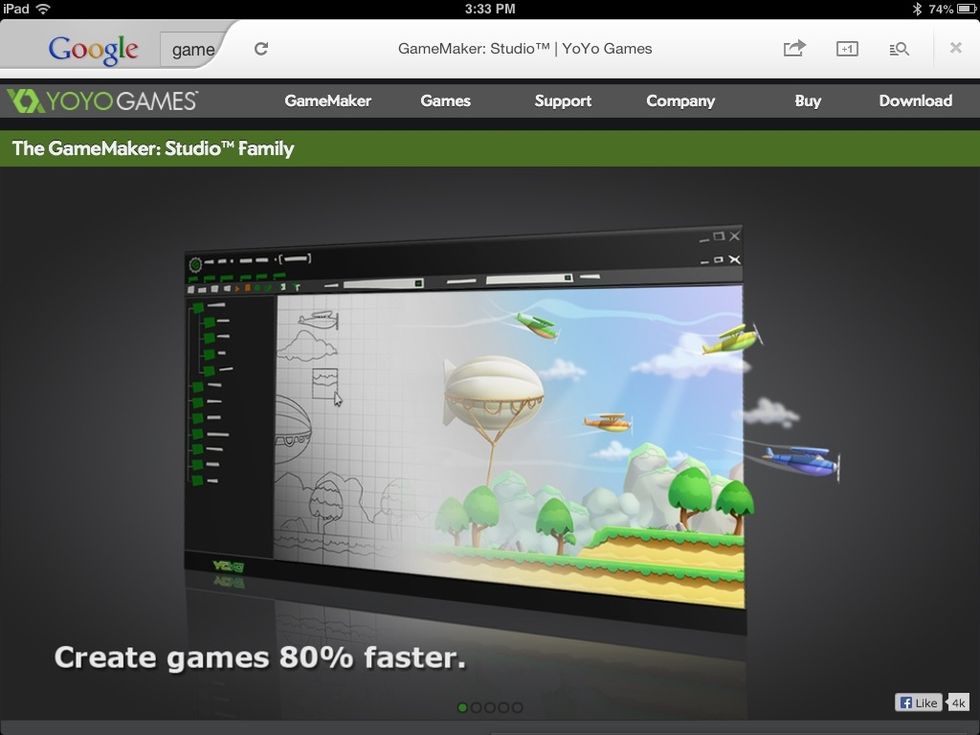Tap the page title 'GameMaker: Studio™ | YoYo Games'
The width and height of the screenshot is (980, 735).
pos(525,49)
